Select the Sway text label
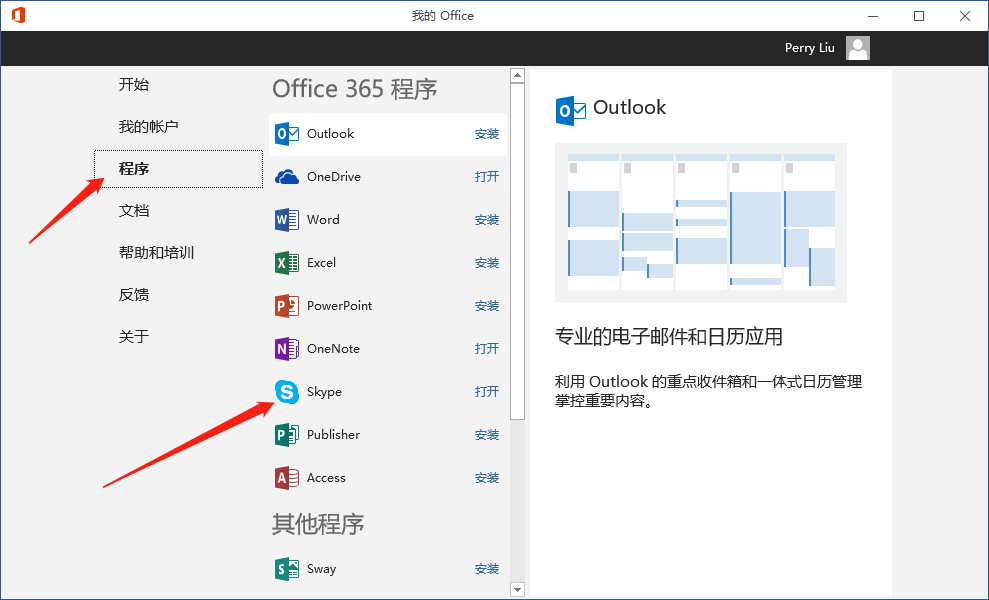 tap(321, 569)
